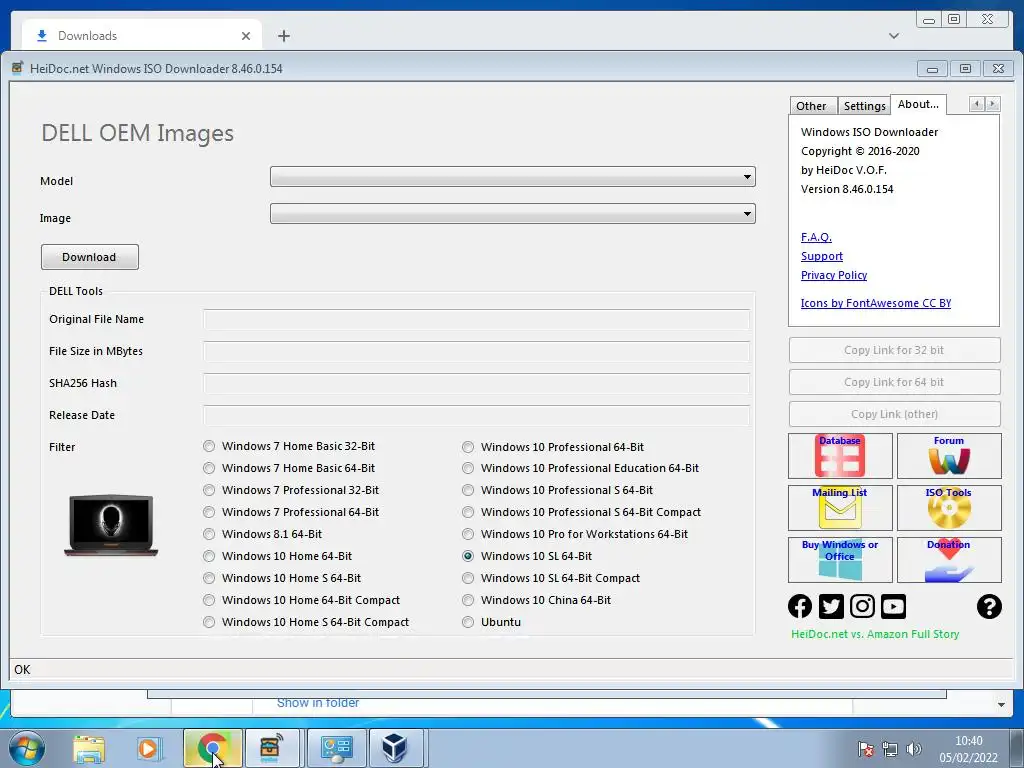Launch Windows Media Player from taskbar
Viewport: 1024px width, 768px height.
tap(148, 749)
